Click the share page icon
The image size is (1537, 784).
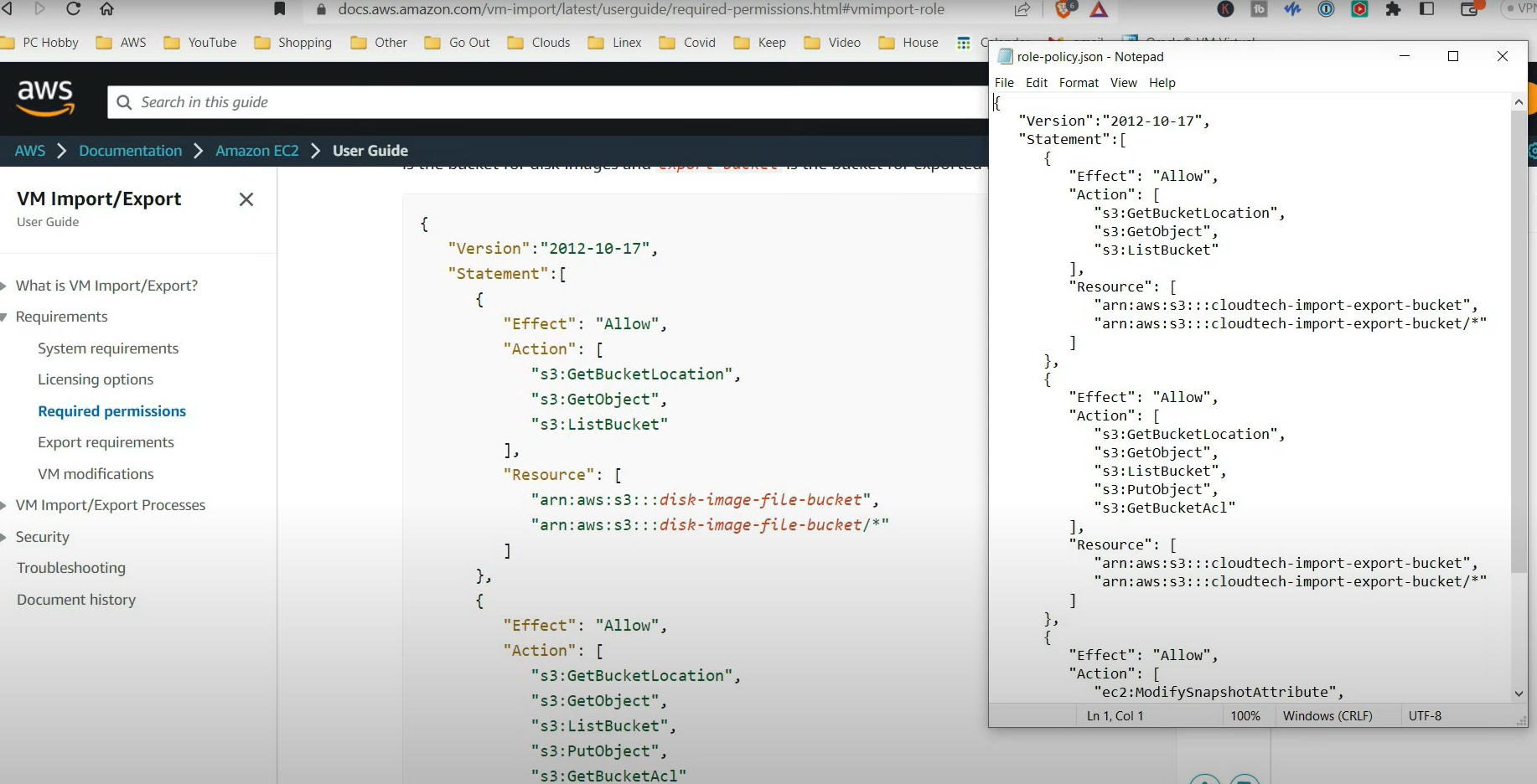click(1022, 9)
